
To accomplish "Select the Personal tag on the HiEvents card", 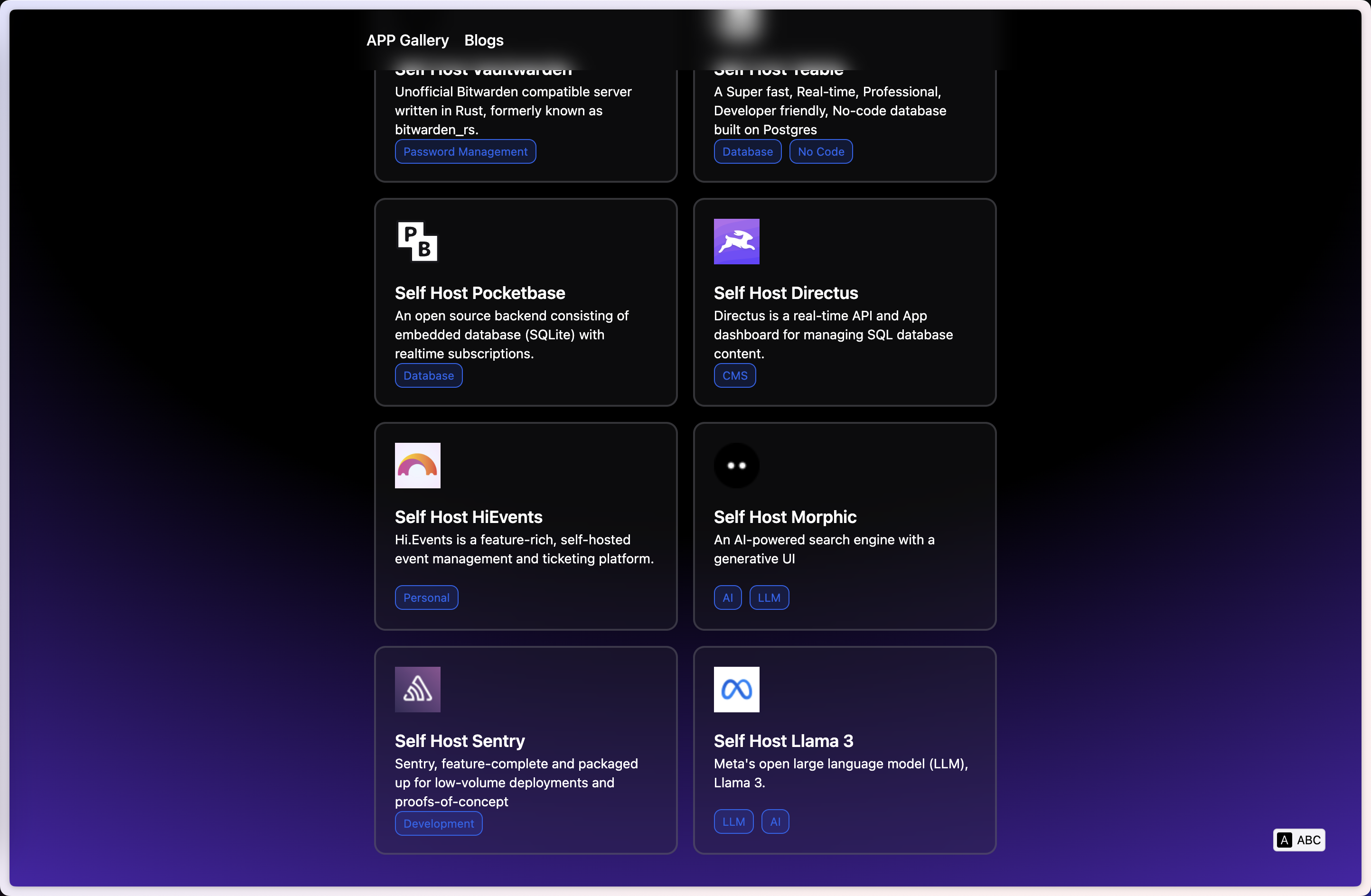I will (x=426, y=597).
